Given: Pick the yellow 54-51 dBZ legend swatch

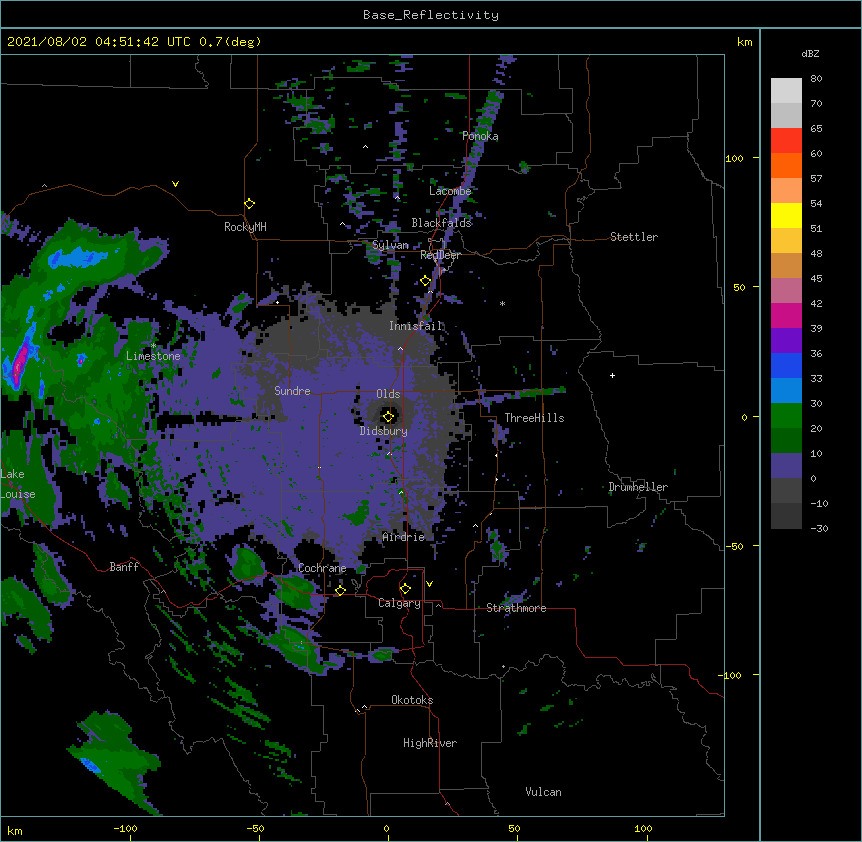Looking at the screenshot, I should point(786,215).
